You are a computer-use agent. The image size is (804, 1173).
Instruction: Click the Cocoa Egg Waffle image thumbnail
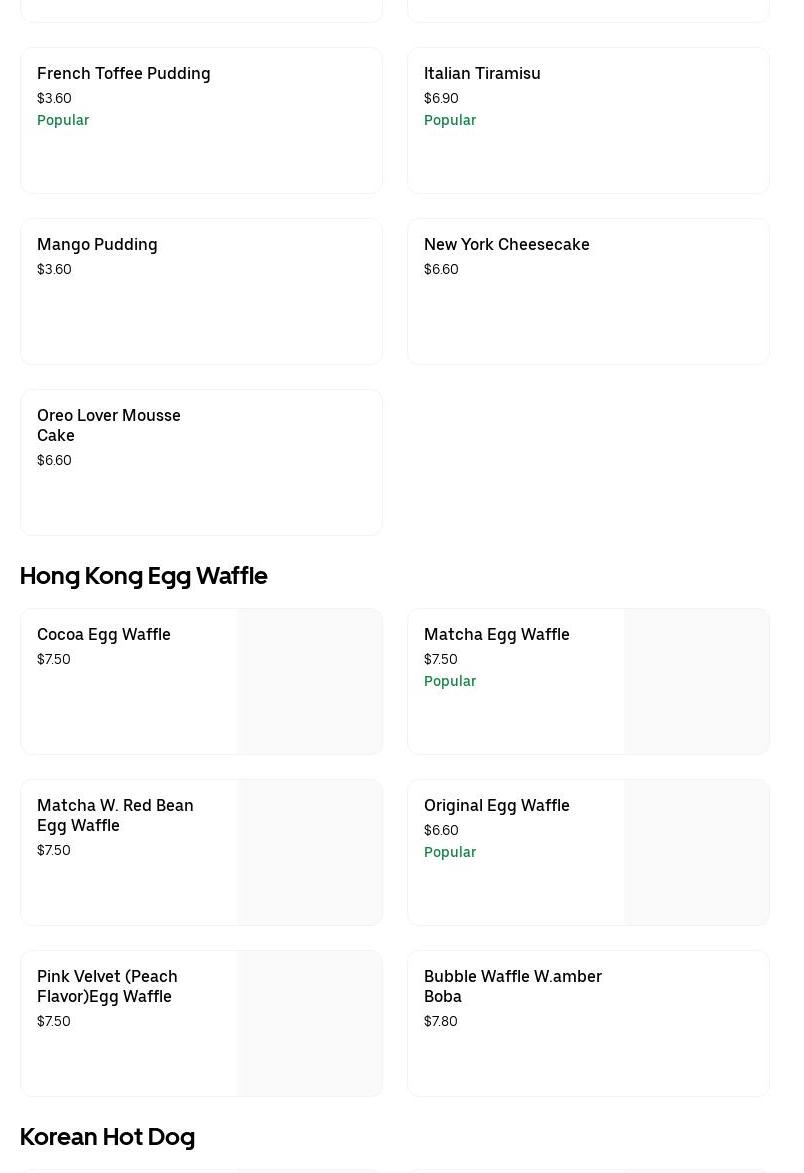[x=309, y=682]
